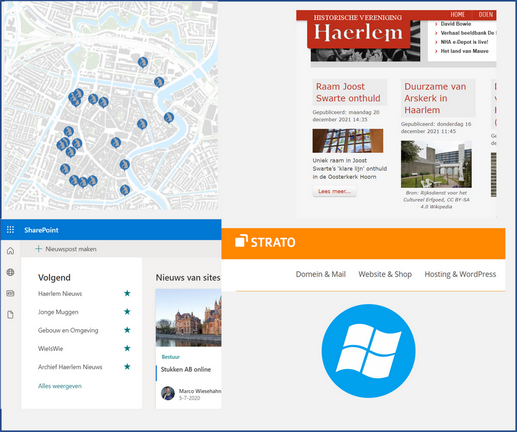Open the Hosting & WordPress menu
This screenshot has height=432, width=517.
point(460,274)
